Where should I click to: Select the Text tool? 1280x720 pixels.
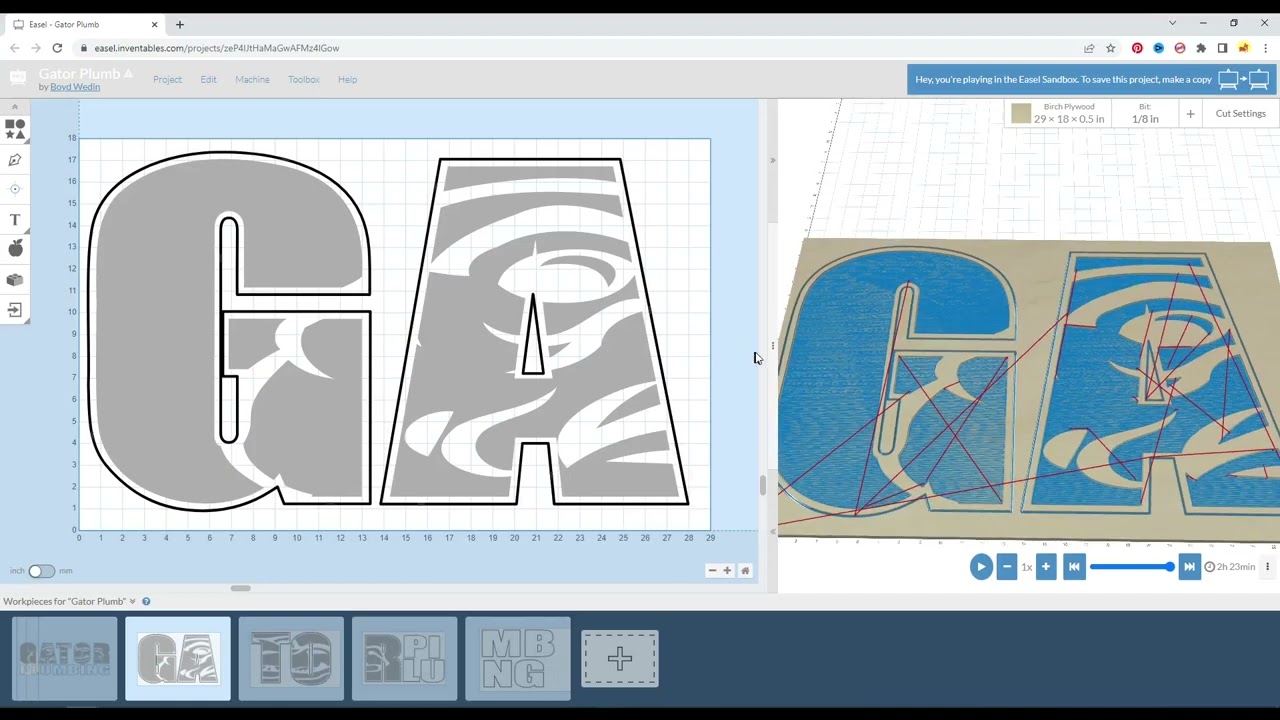pyautogui.click(x=15, y=219)
